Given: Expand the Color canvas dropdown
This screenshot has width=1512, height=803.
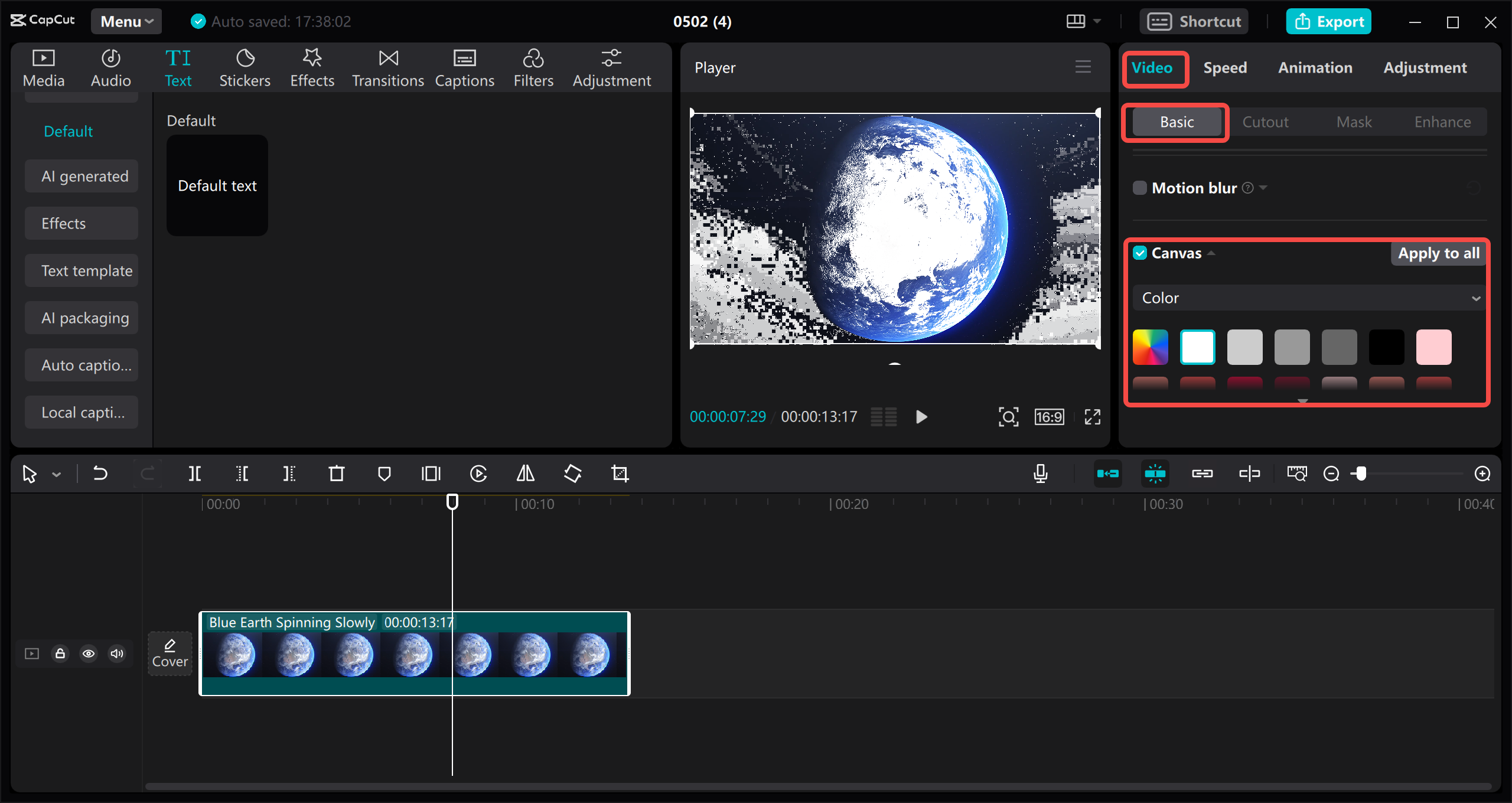Looking at the screenshot, I should coord(1478,298).
